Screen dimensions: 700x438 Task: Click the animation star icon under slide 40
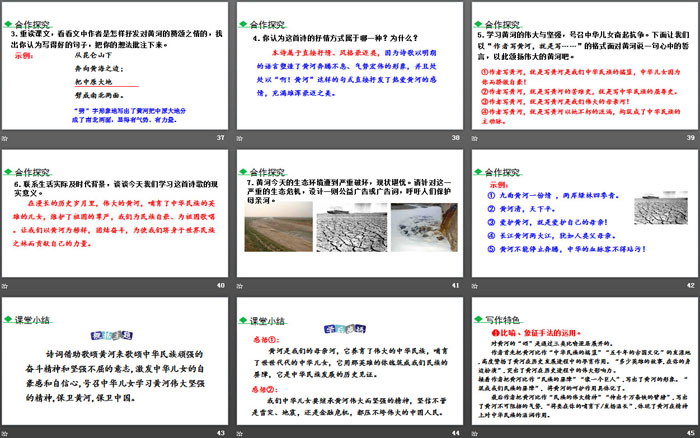pos(4,286)
